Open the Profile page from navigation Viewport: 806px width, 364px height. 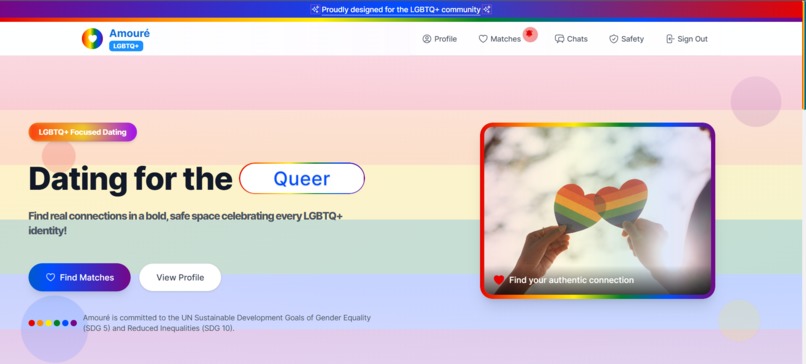pos(439,39)
